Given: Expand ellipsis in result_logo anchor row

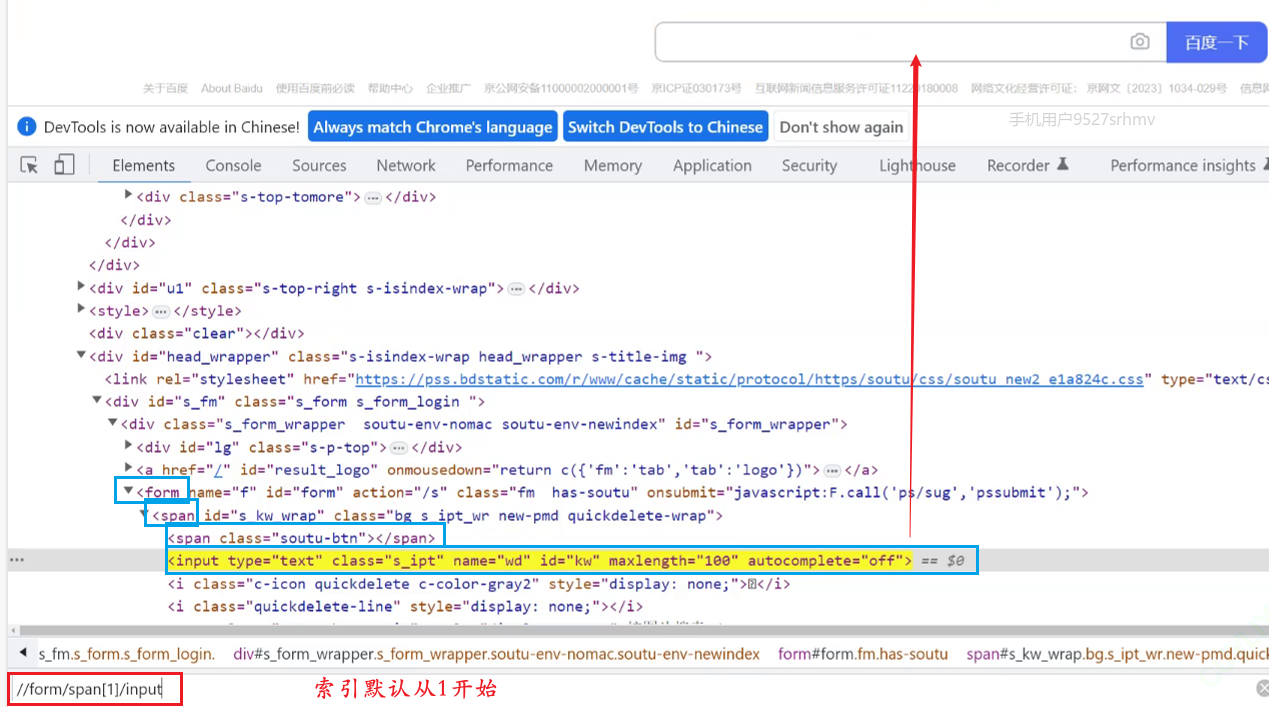Looking at the screenshot, I should coord(832,470).
